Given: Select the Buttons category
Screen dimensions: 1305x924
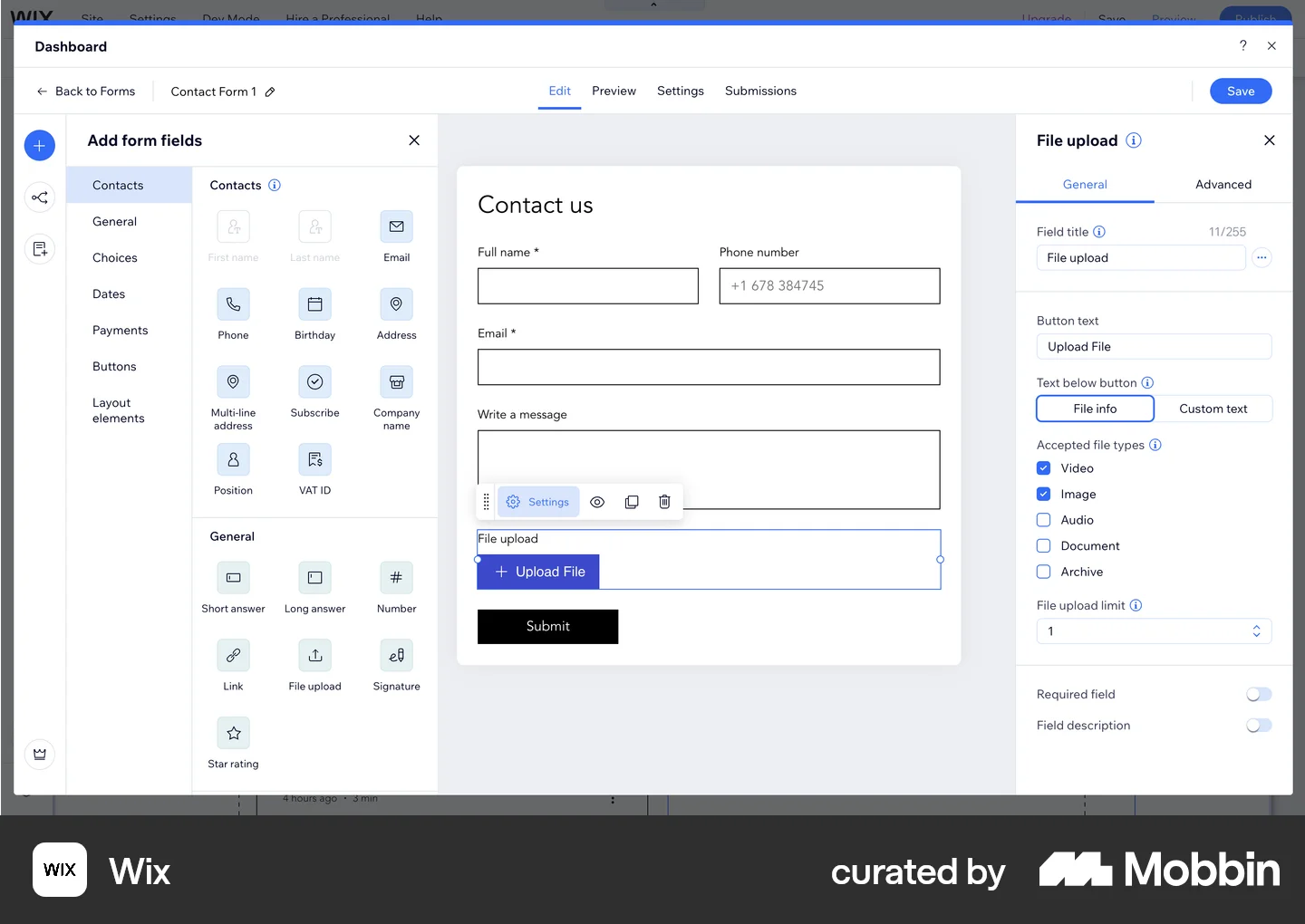Looking at the screenshot, I should [129, 367].
